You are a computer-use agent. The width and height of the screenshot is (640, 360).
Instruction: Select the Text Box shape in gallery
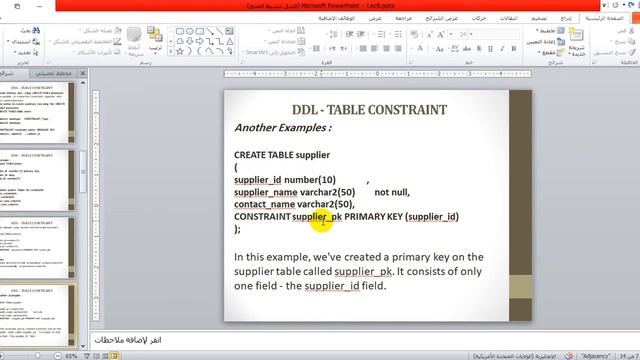coord(229,31)
